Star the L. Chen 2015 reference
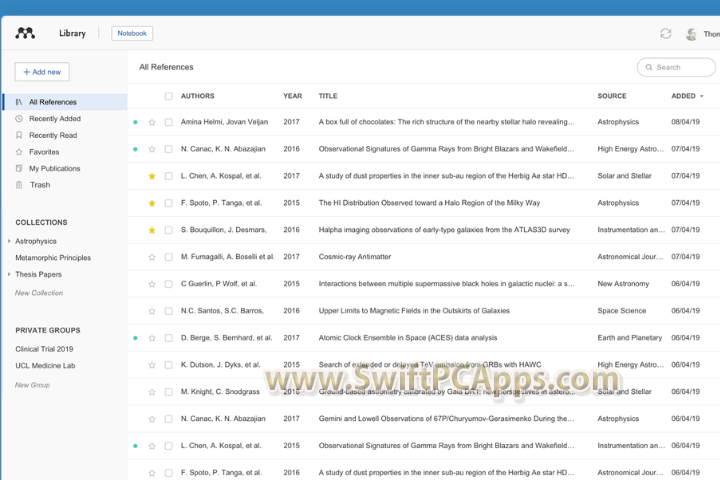 click(152, 446)
